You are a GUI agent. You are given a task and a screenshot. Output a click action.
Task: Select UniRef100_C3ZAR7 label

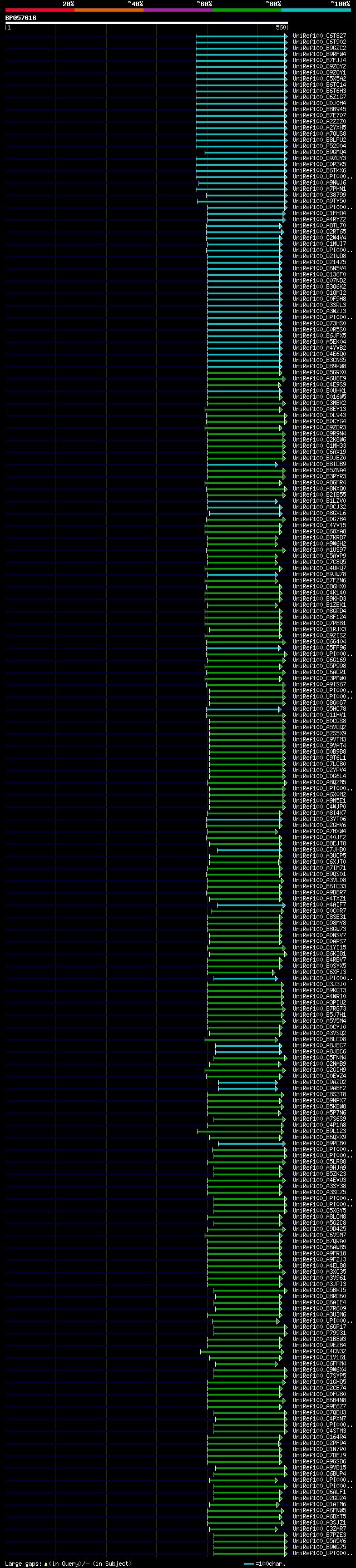pyautogui.click(x=319, y=1529)
